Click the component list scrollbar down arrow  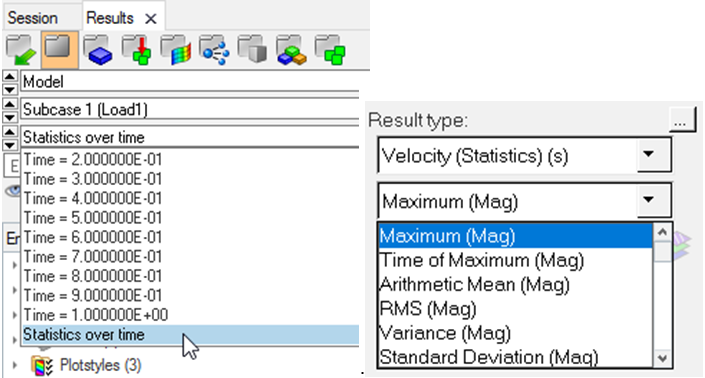662,358
